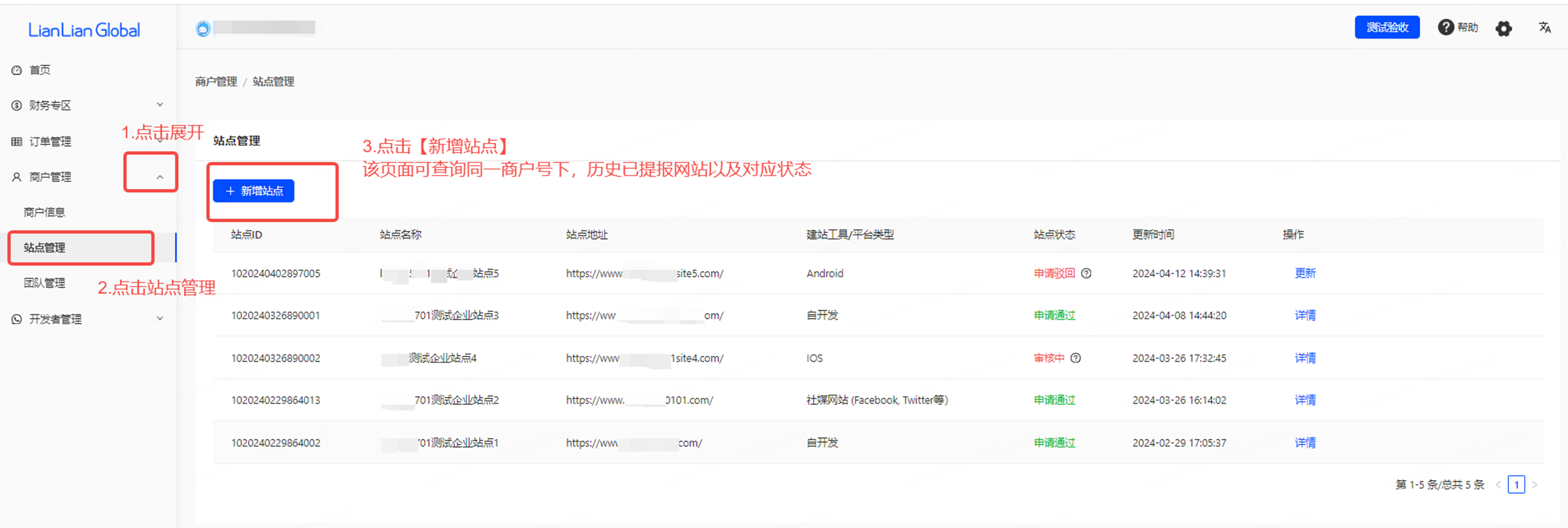This screenshot has width=1568, height=528.
Task: Click the info icon beside 审核中
Action: tap(1076, 358)
